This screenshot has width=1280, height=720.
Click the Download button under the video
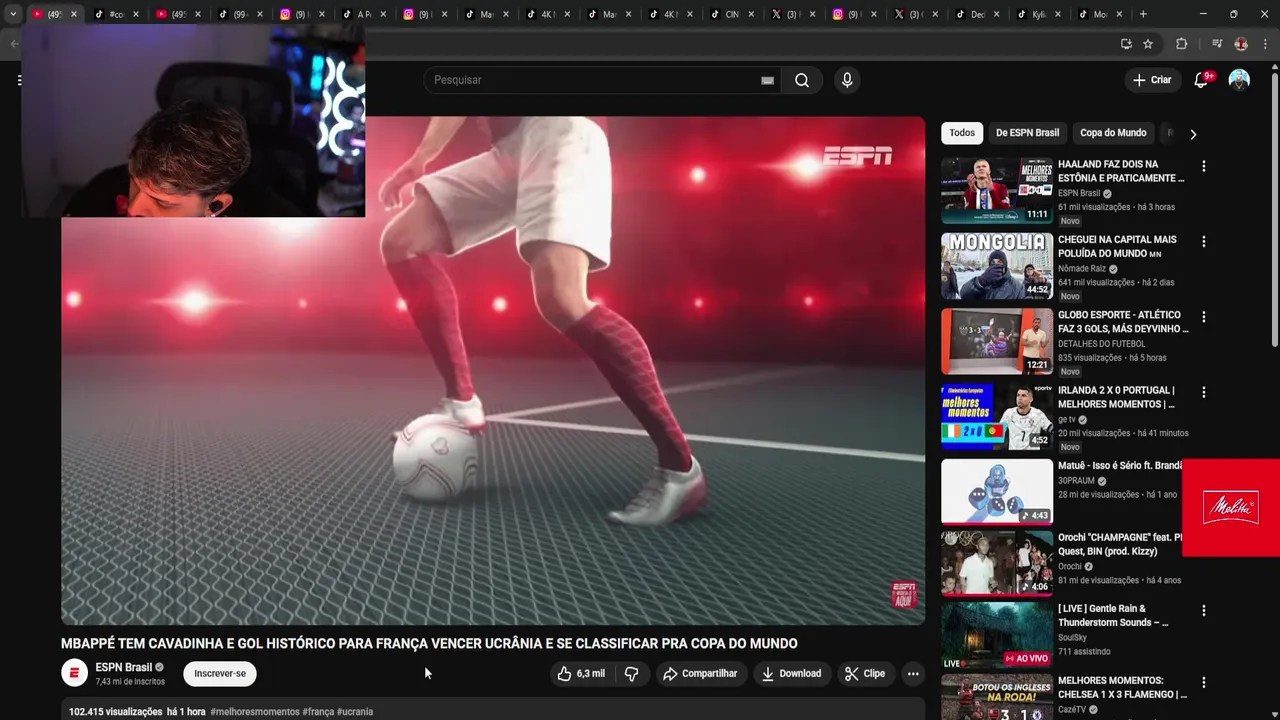[x=791, y=674]
